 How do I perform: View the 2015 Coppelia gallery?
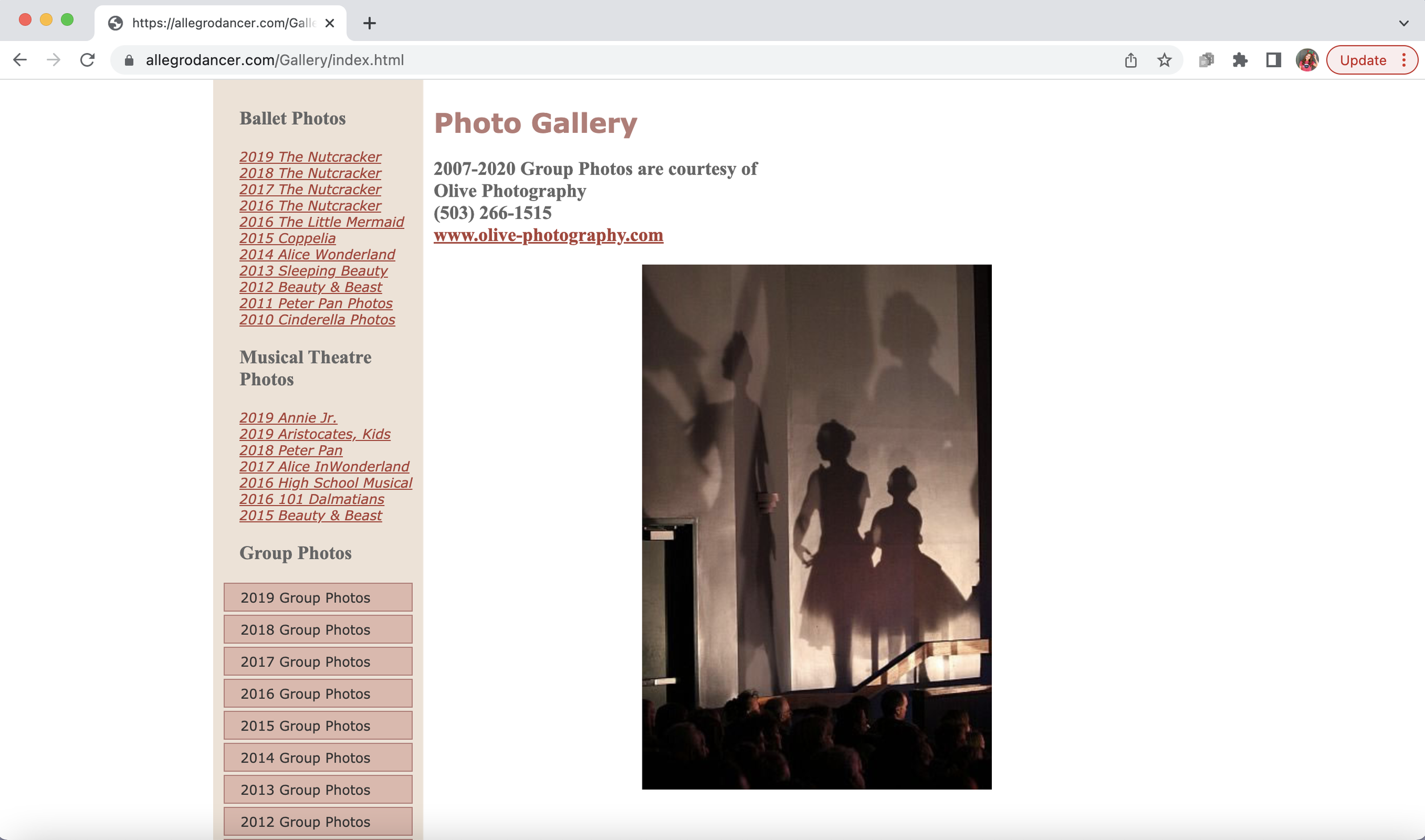click(x=287, y=238)
